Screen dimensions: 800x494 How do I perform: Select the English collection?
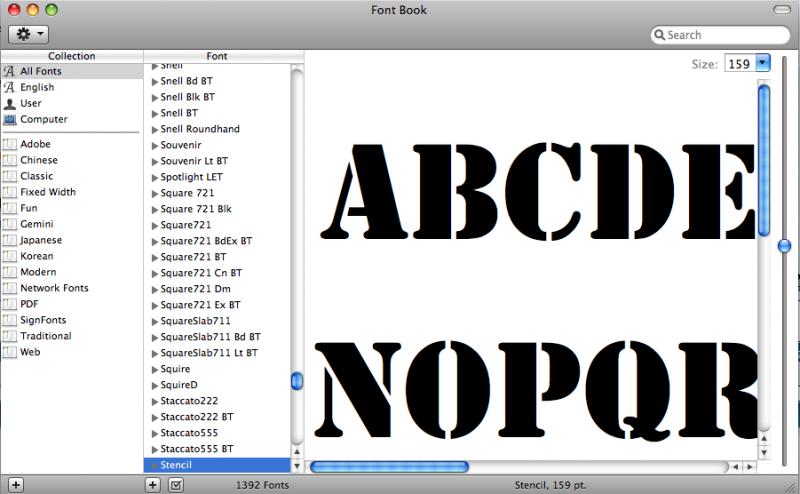pos(72,87)
